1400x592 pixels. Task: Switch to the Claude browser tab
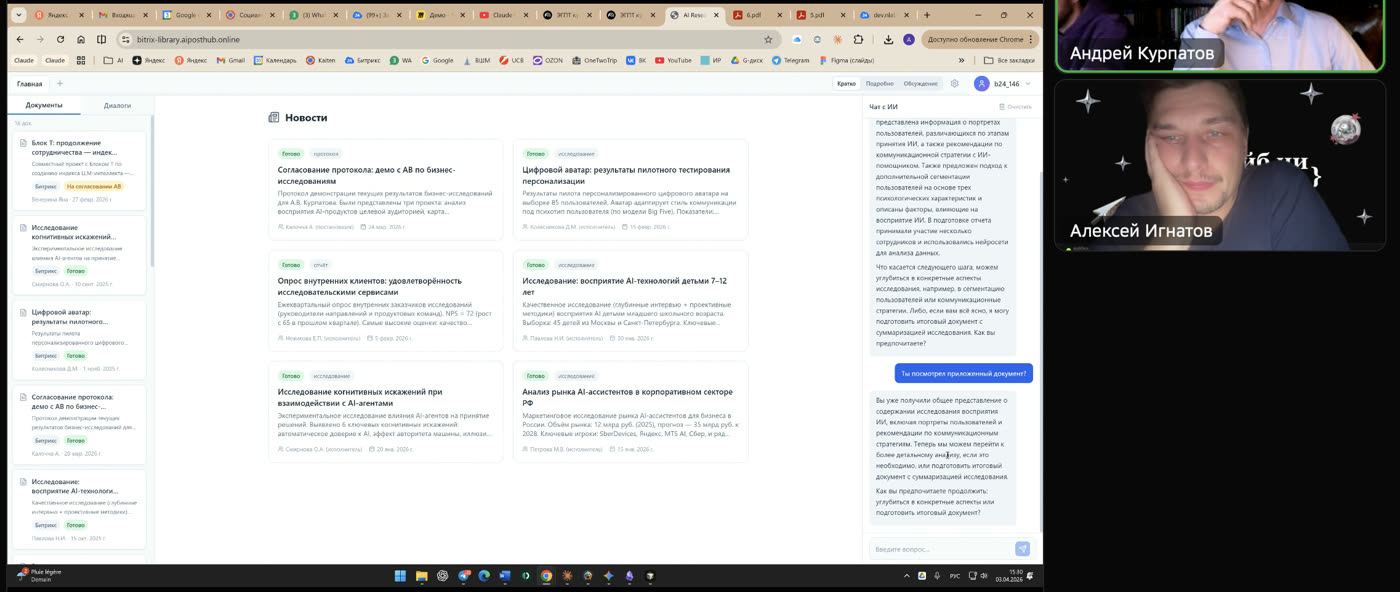point(502,15)
